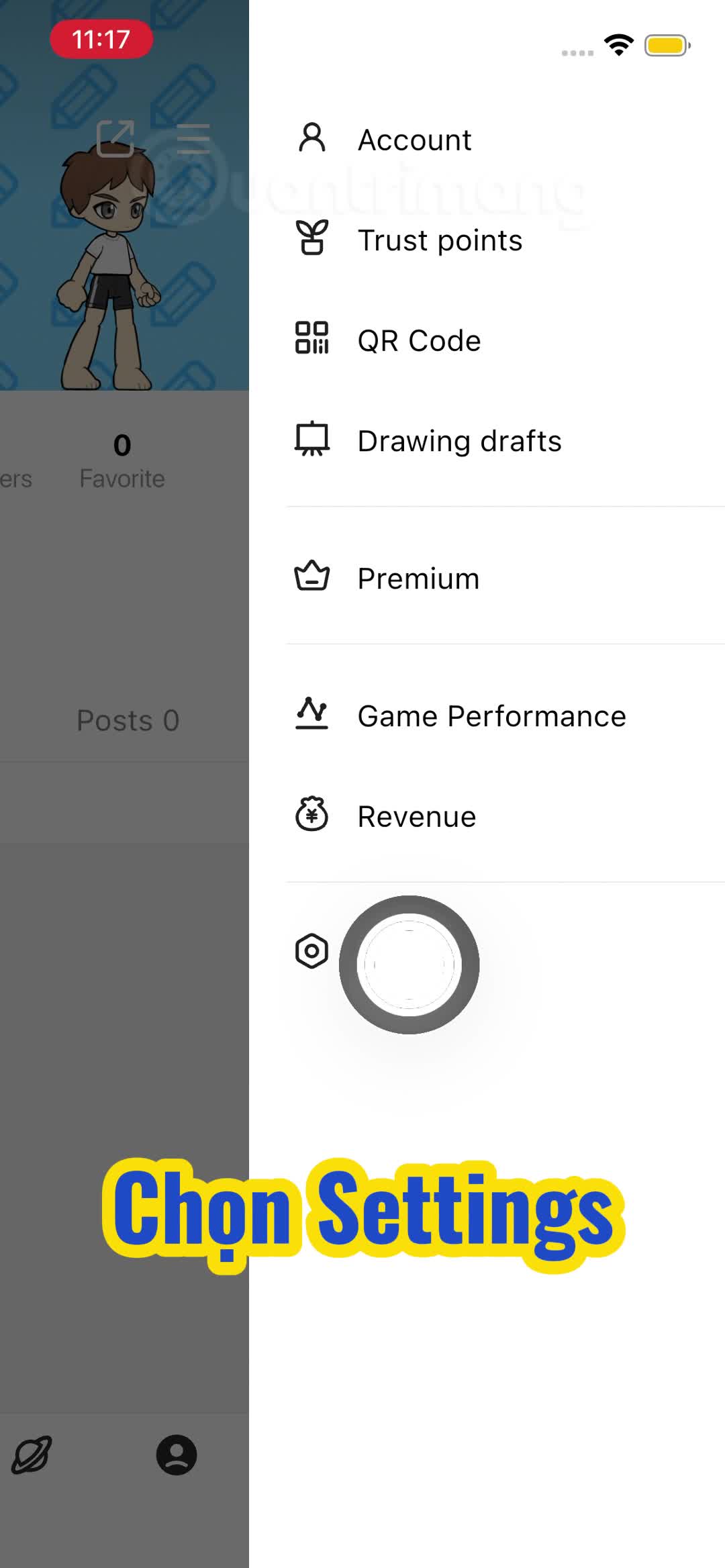
Task: Tap the profile icon in bottom bar
Action: pos(177,1455)
